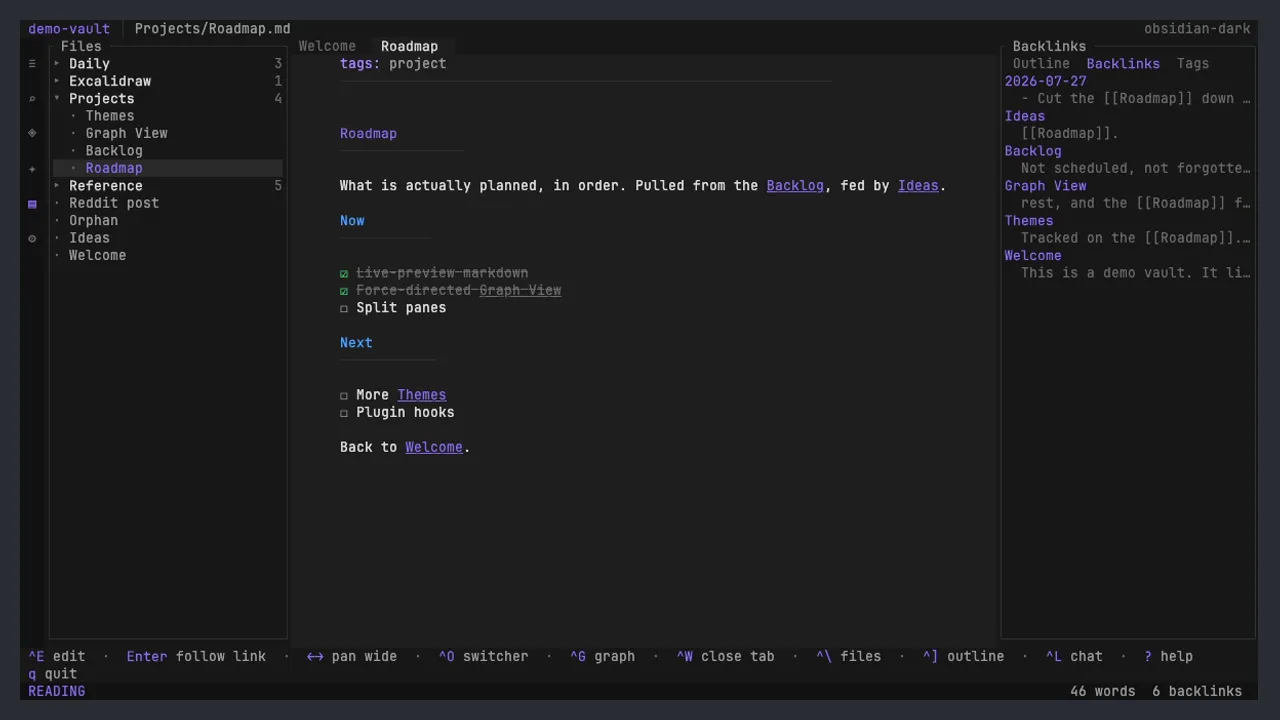The height and width of the screenshot is (720, 1280).
Task: Open Themes note in Projects folder
Action: coord(110,116)
